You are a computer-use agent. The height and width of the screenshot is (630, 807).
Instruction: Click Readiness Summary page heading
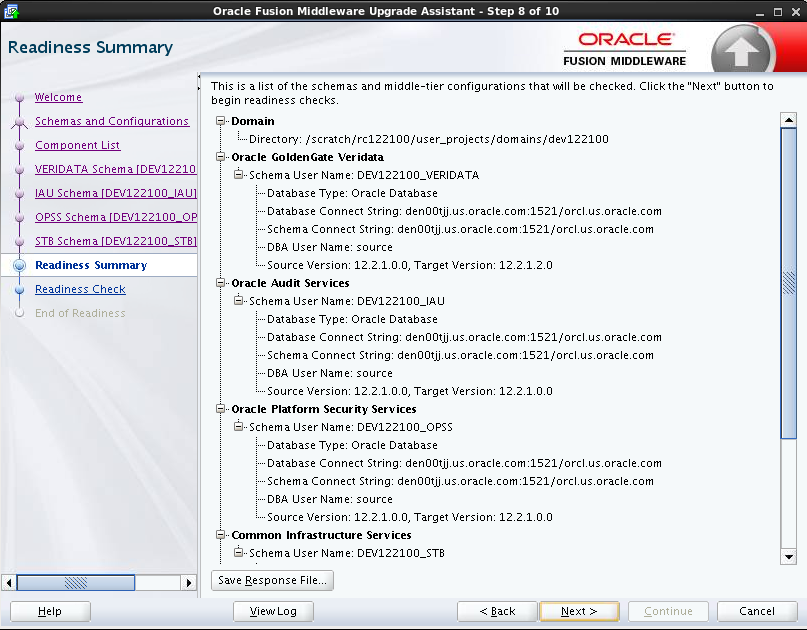point(91,47)
